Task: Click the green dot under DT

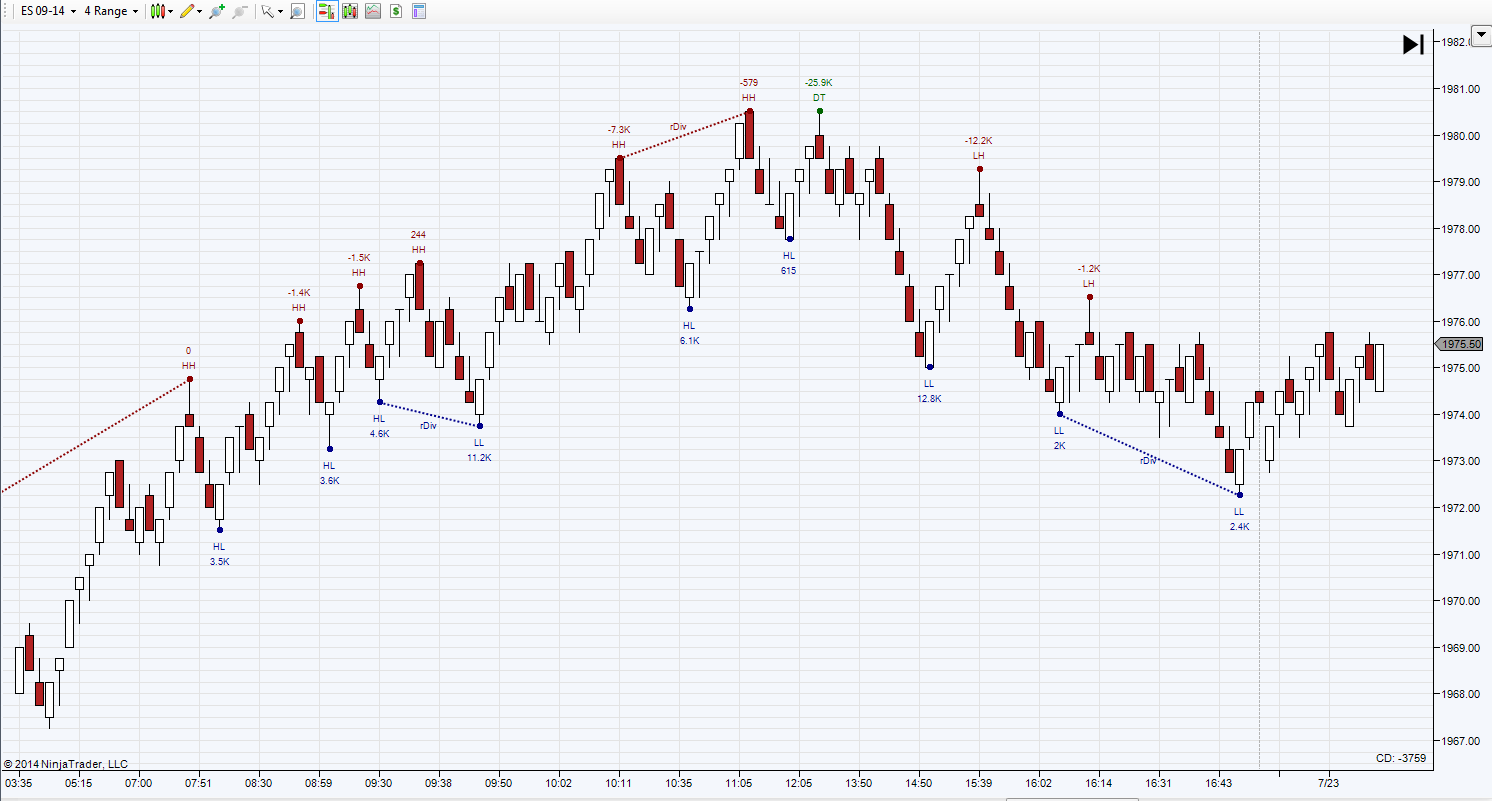Action: 819,111
